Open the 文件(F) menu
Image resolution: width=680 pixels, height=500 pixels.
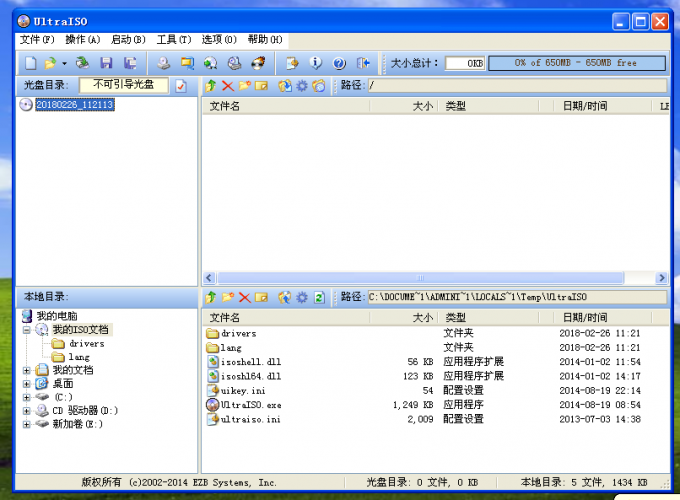(x=37, y=39)
